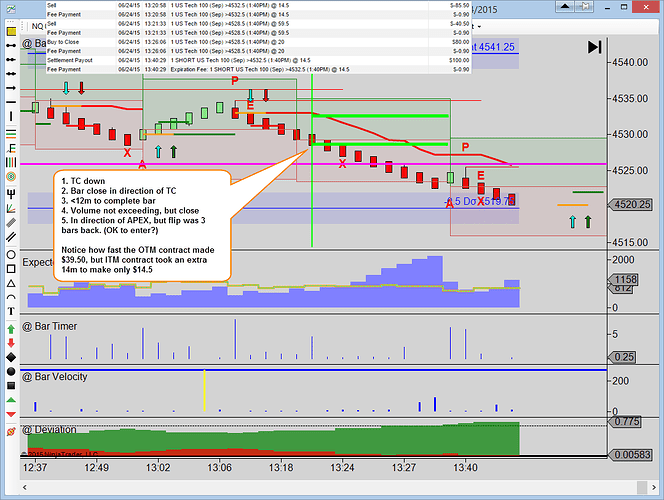The image size is (664, 500).
Task: Click the 0.775 value marker
Action: (x=625, y=421)
